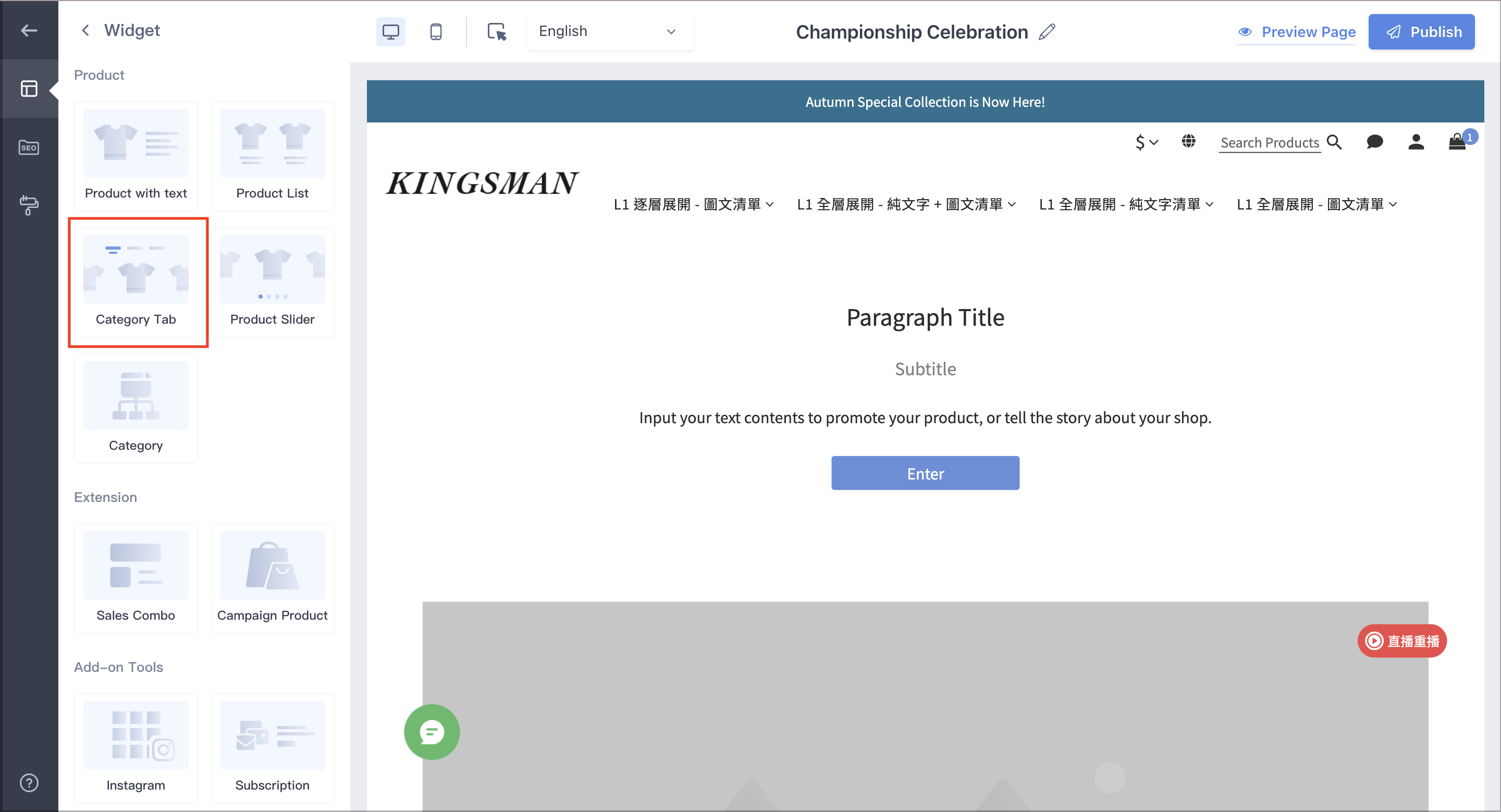1501x812 pixels.
Task: Click the magnifier search icon
Action: click(x=1334, y=142)
